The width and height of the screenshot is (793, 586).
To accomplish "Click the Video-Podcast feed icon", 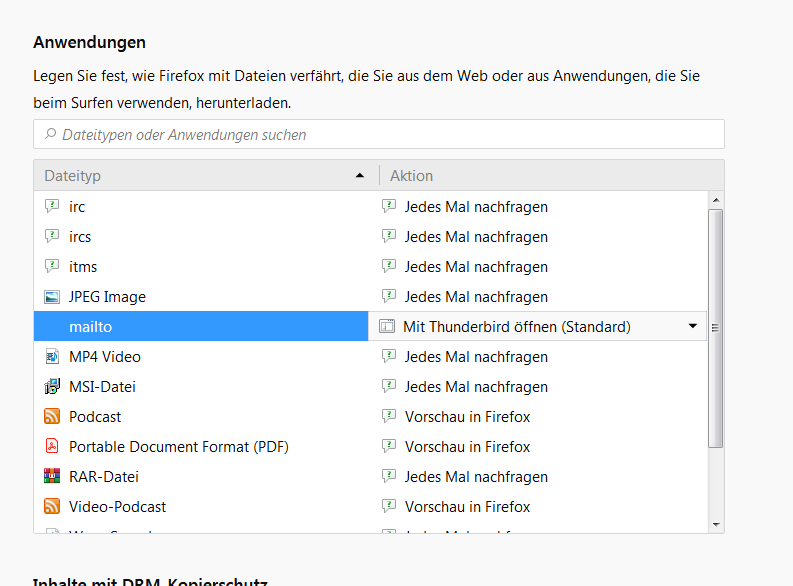I will [52, 506].
